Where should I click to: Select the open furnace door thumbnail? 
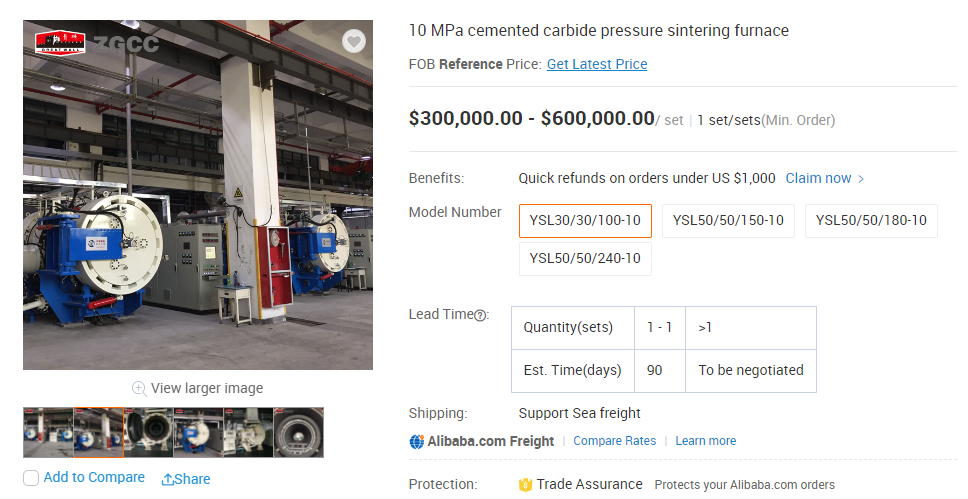click(149, 432)
